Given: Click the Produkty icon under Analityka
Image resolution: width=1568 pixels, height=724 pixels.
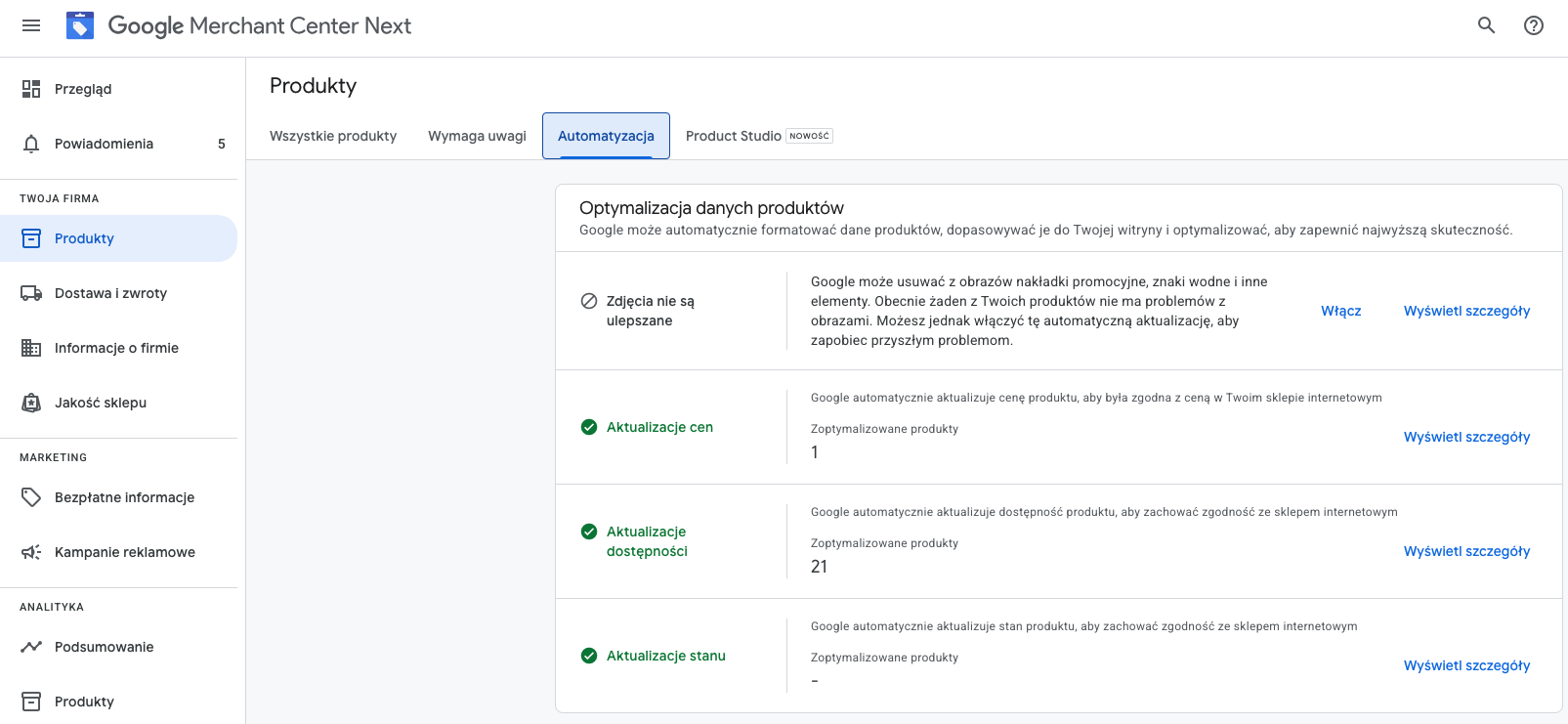Looking at the screenshot, I should coord(31,702).
